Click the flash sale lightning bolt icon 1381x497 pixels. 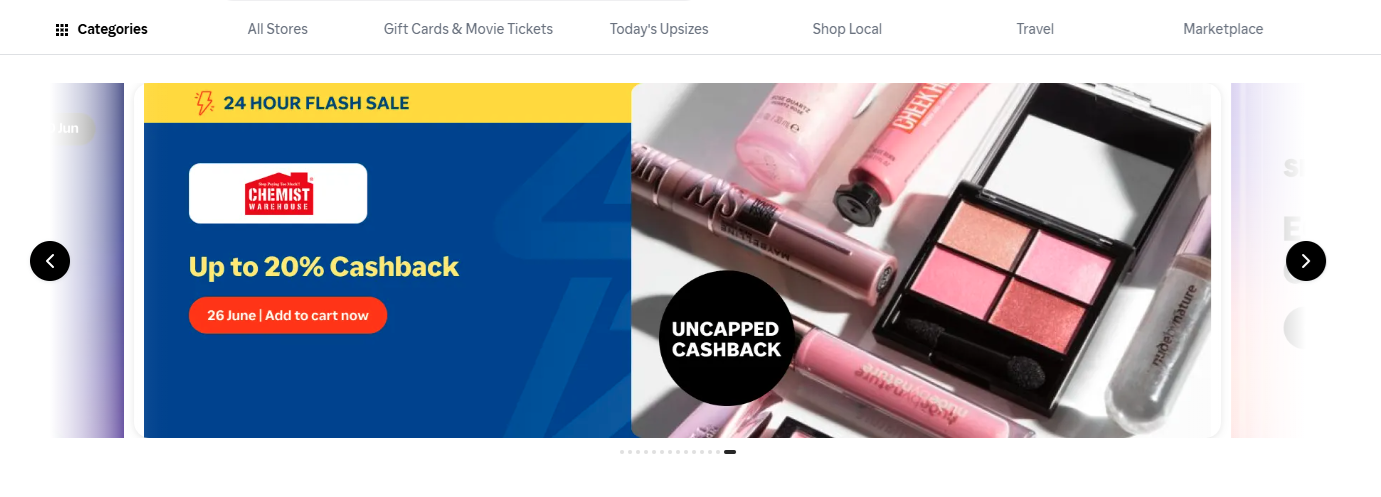pos(204,103)
